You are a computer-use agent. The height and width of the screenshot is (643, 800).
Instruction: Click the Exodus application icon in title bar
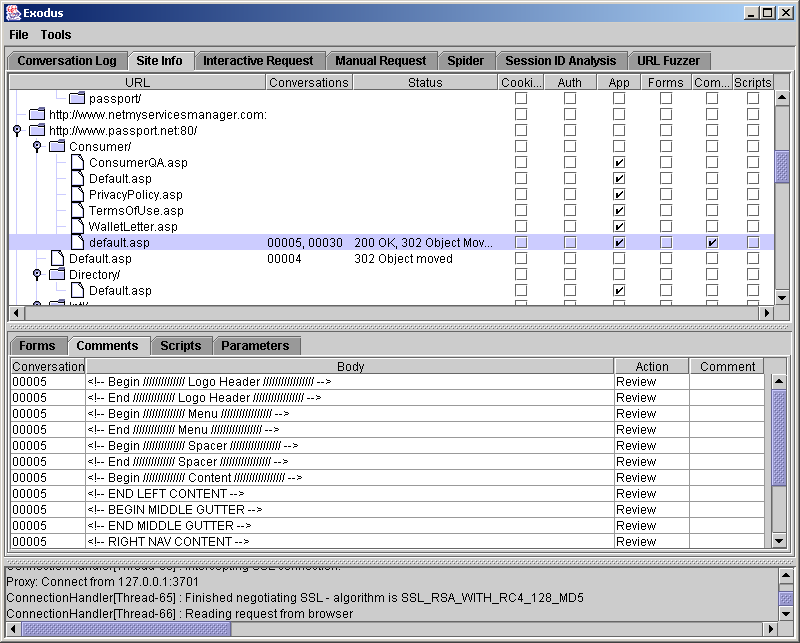(x=12, y=12)
